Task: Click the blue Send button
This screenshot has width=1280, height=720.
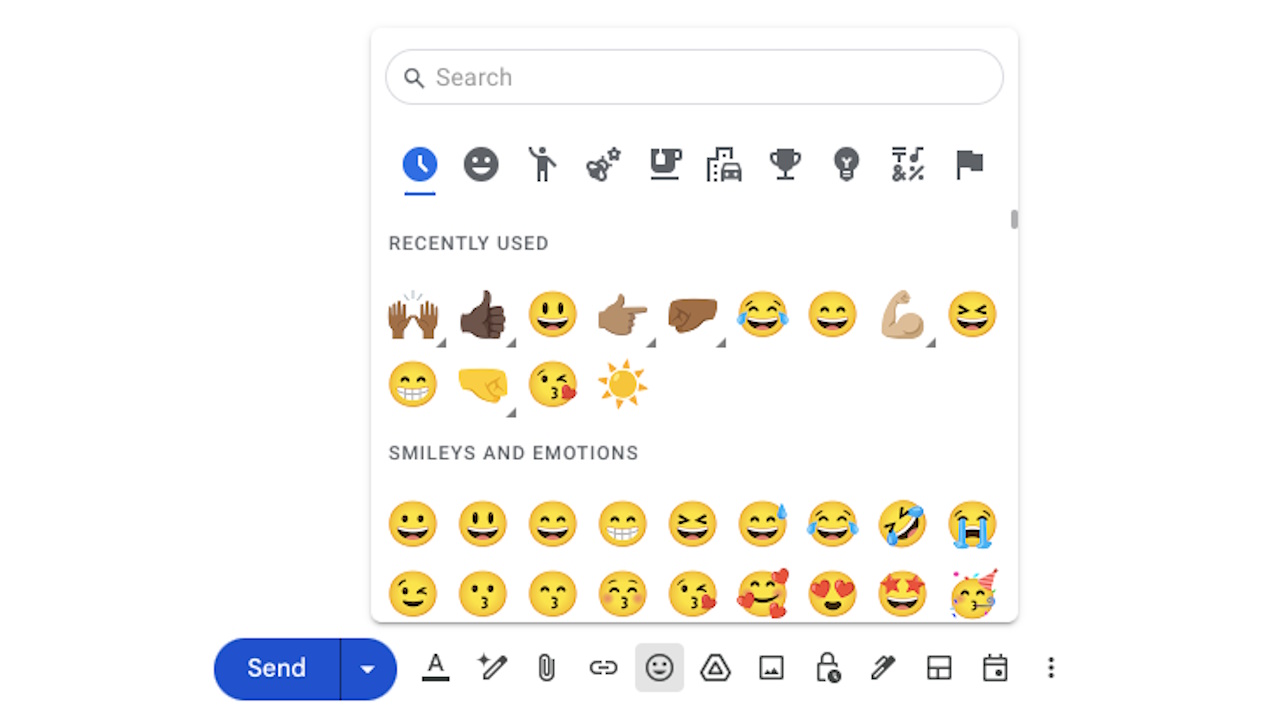Action: [x=277, y=669]
